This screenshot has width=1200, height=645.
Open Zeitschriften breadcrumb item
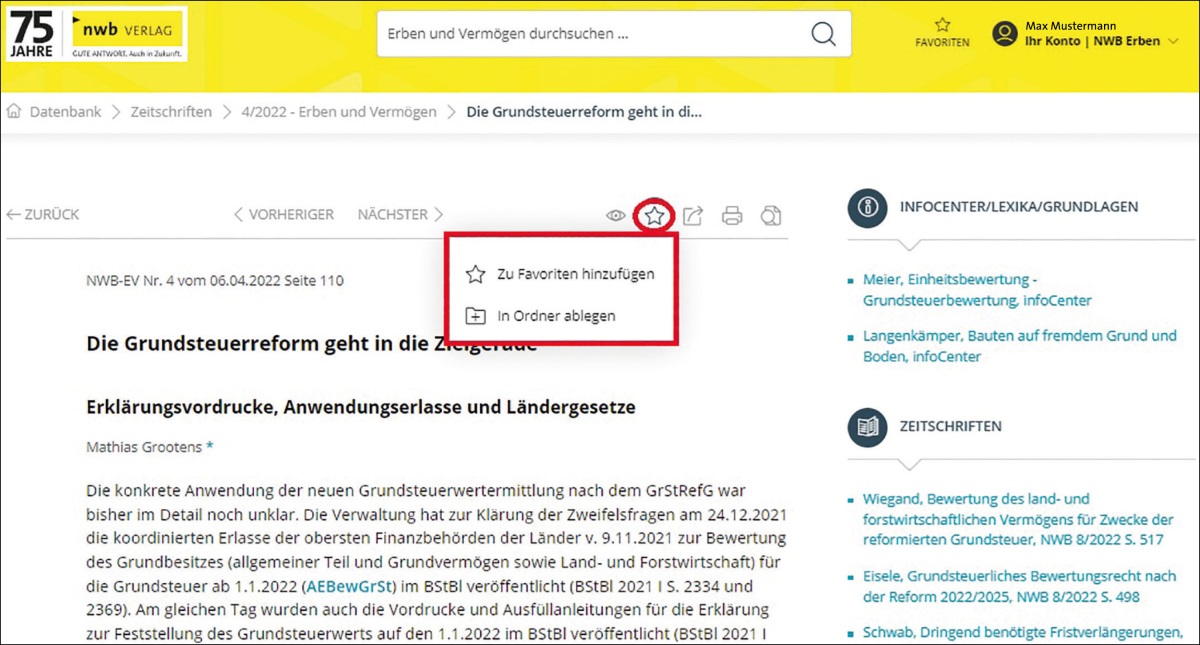coord(171,112)
